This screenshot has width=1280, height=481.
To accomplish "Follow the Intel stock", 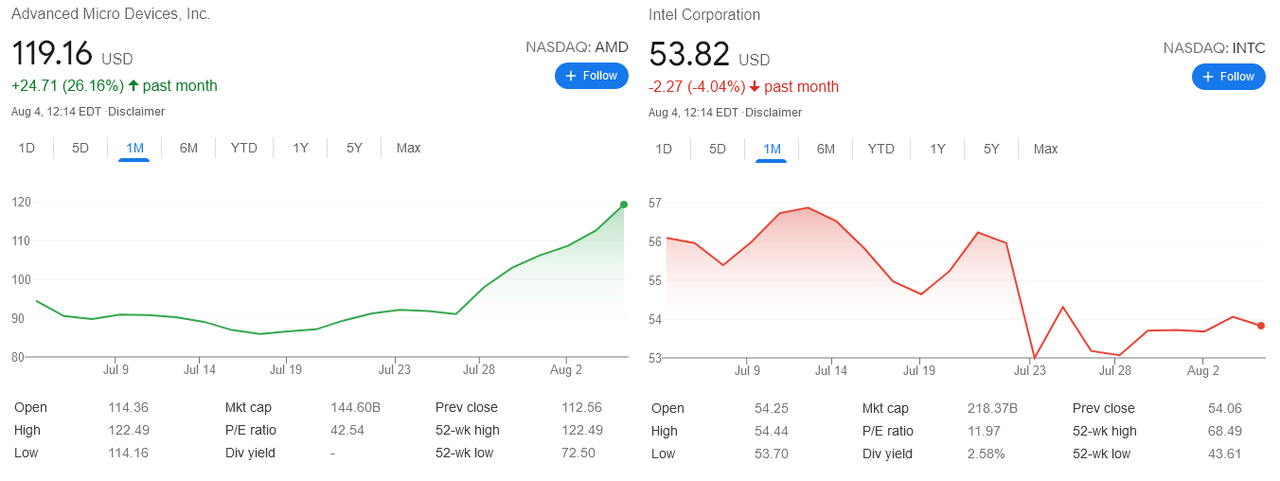I will pyautogui.click(x=1228, y=77).
